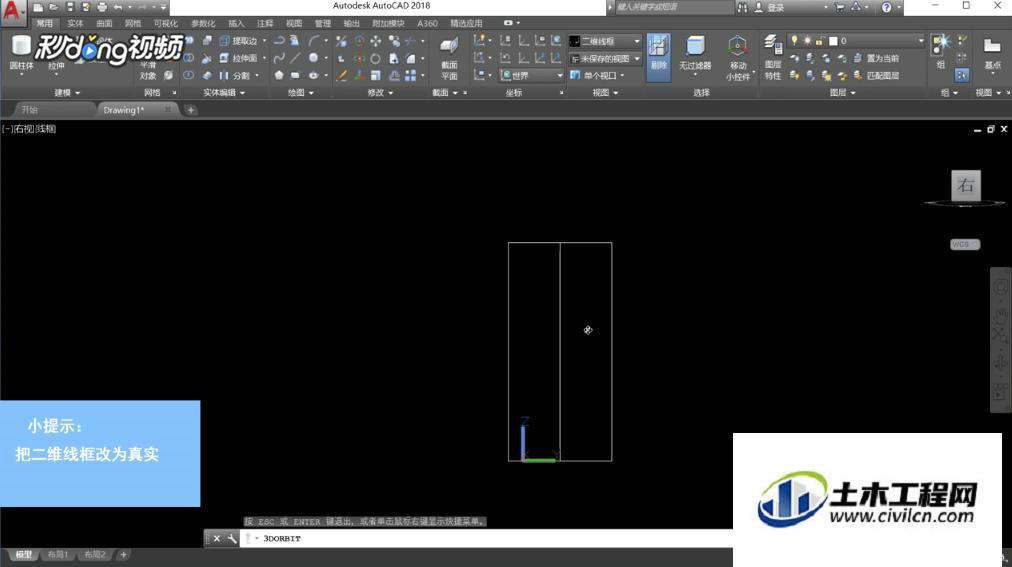Select the Polygon tool in 绘图 panel
Viewport: 1012px width, 567px height.
click(279, 75)
